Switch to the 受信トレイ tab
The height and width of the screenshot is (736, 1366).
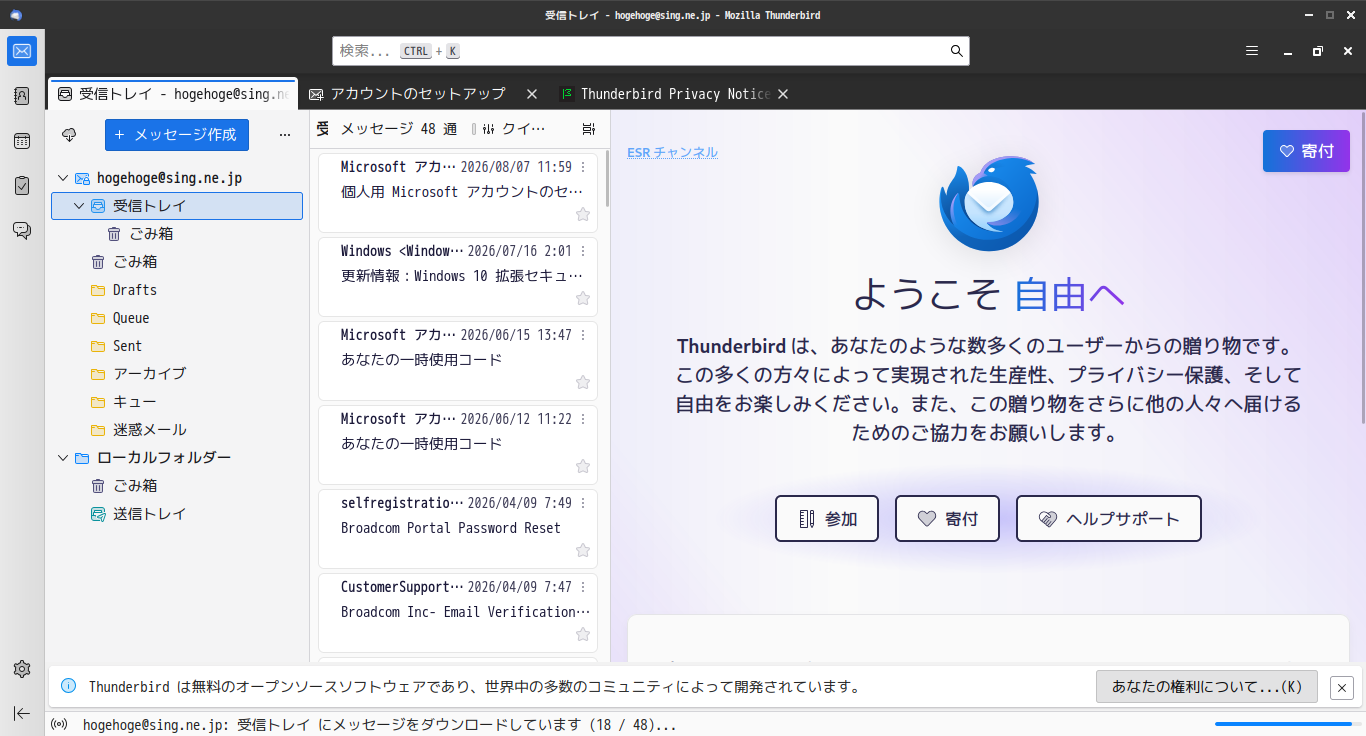click(x=173, y=94)
